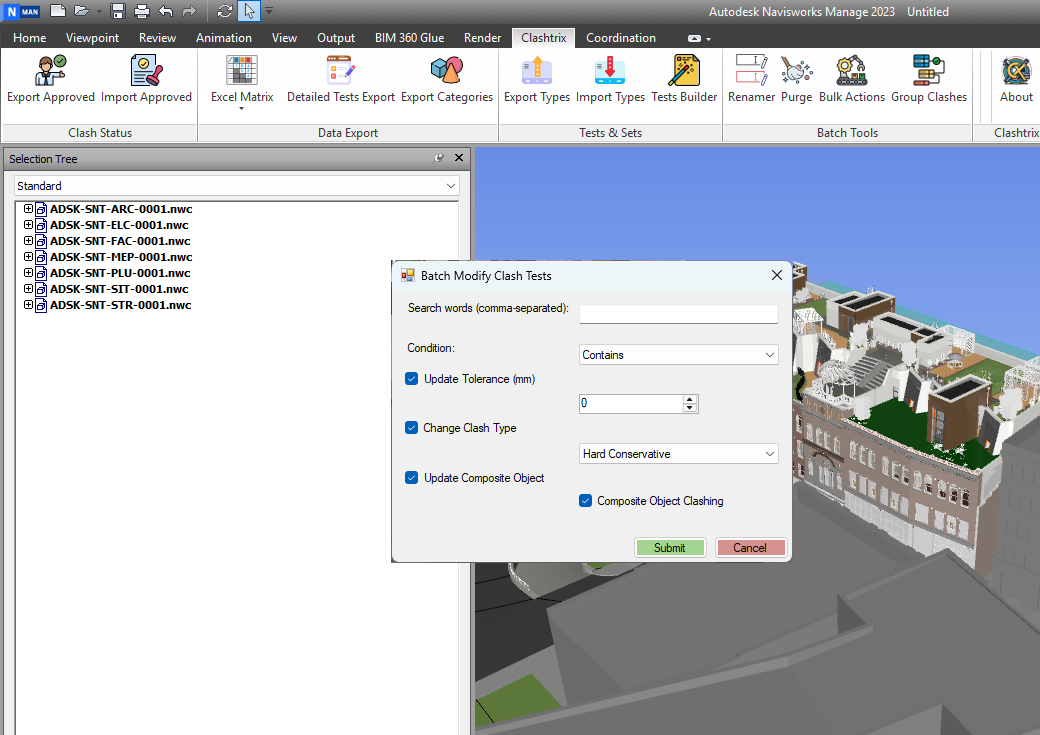The width and height of the screenshot is (1040, 735).
Task: Click the tolerance value field
Action: tap(631, 403)
